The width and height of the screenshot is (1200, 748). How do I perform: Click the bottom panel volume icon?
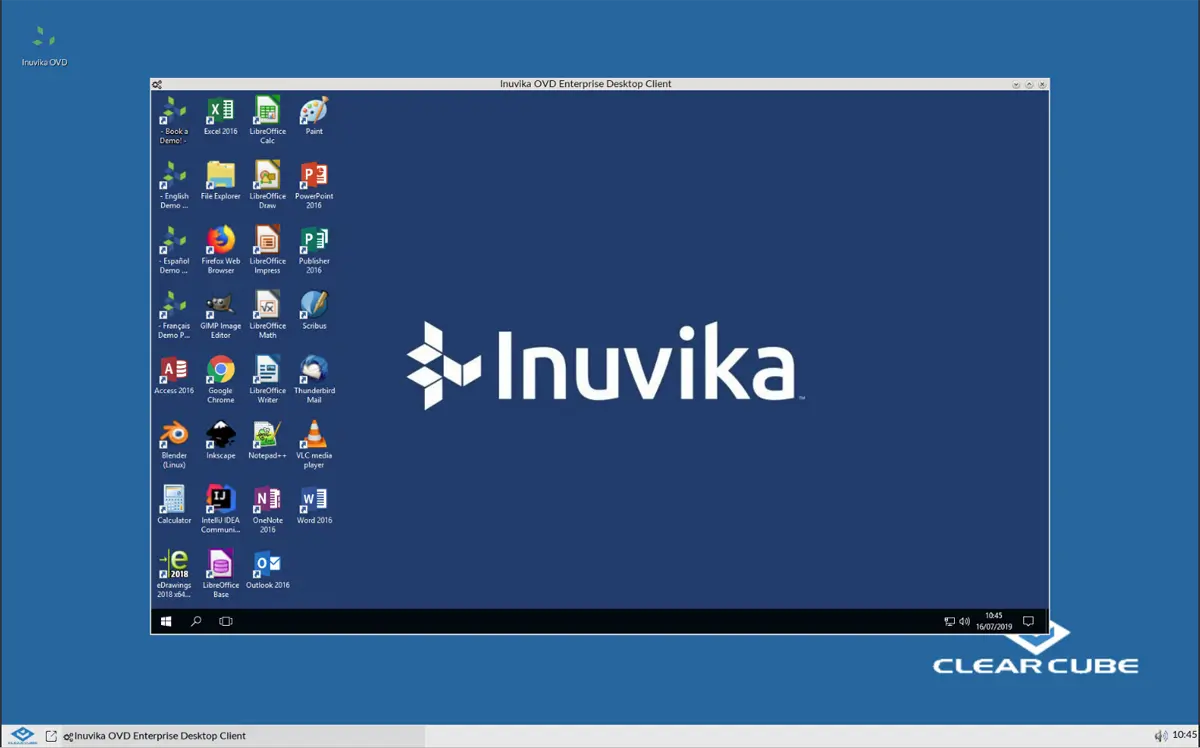(x=1160, y=736)
